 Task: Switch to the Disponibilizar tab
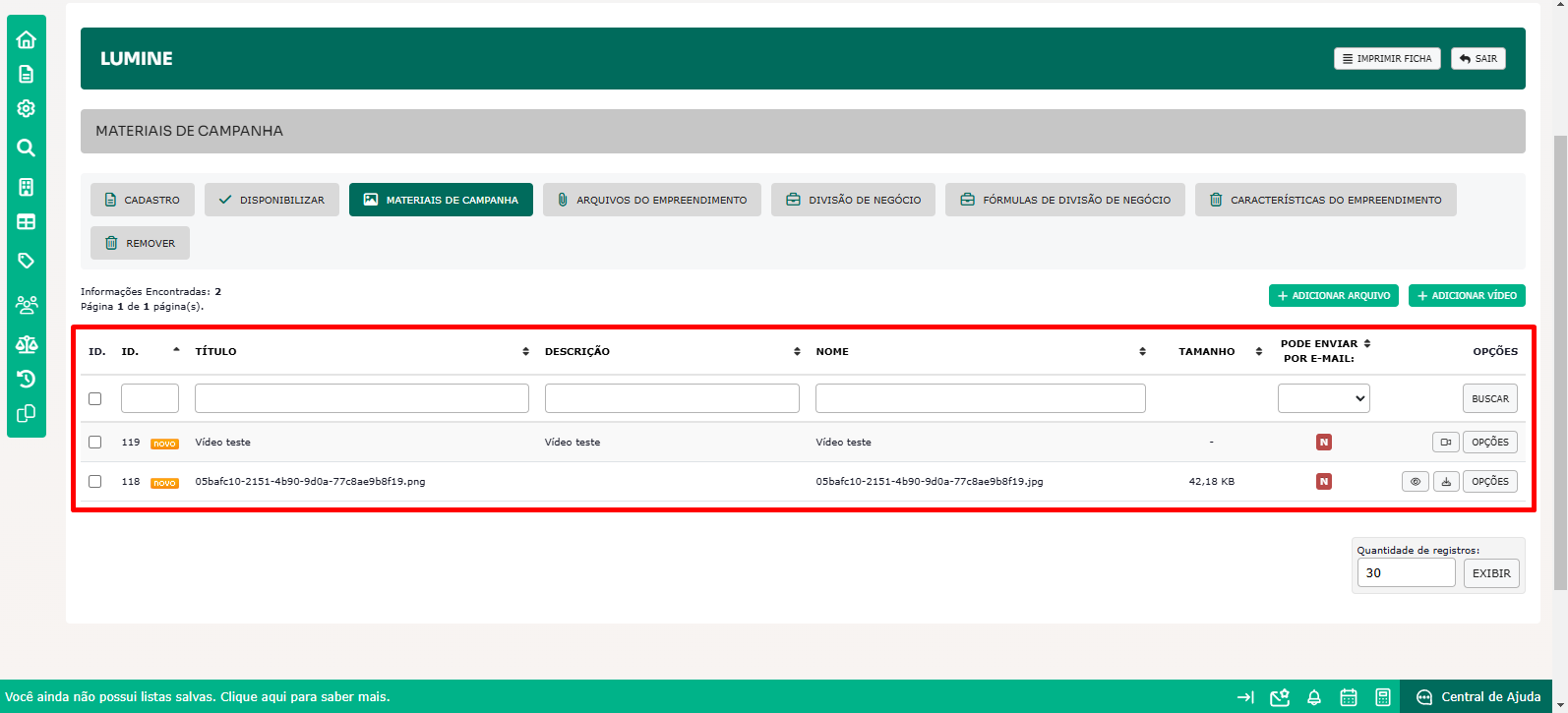(271, 200)
